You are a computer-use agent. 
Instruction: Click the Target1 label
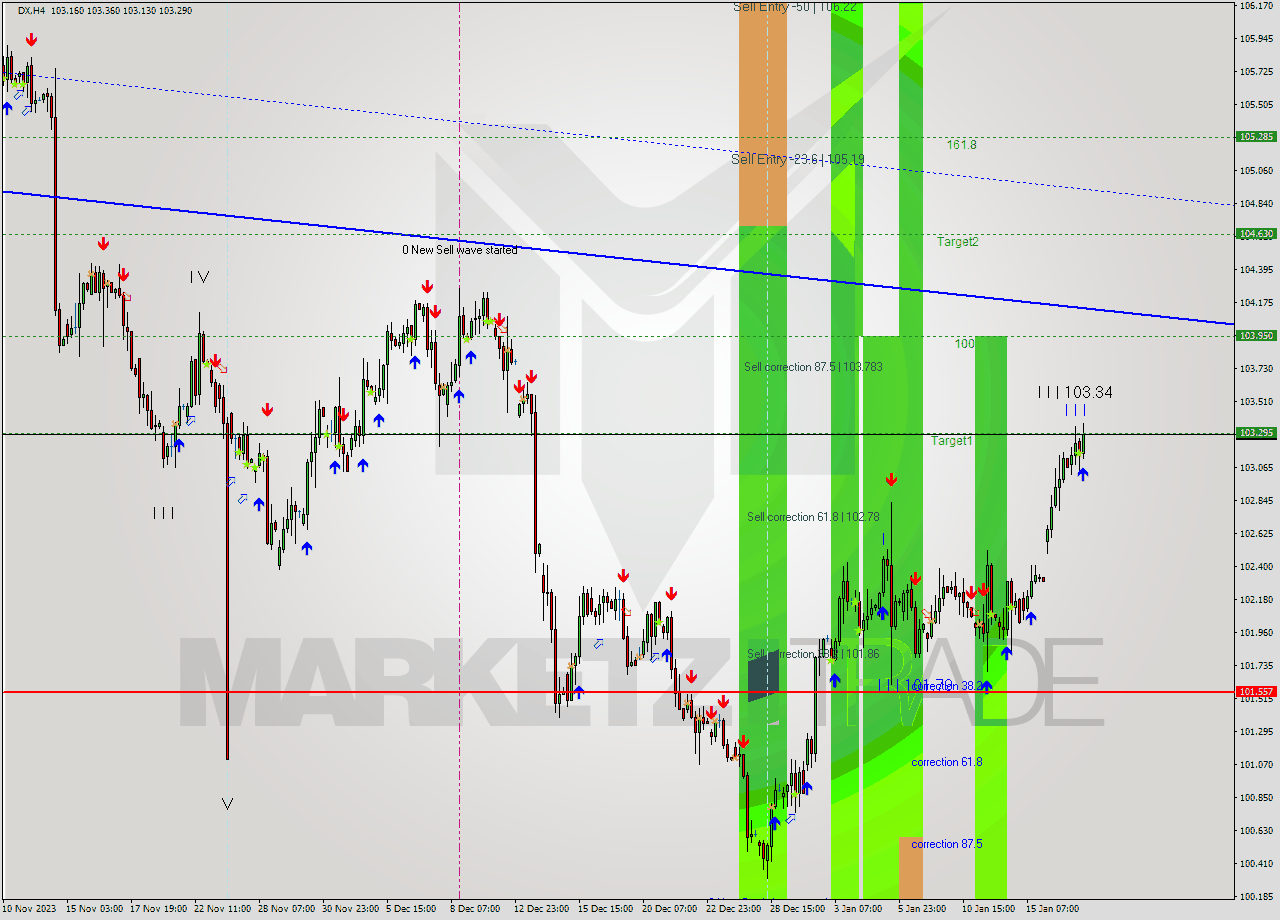click(952, 441)
